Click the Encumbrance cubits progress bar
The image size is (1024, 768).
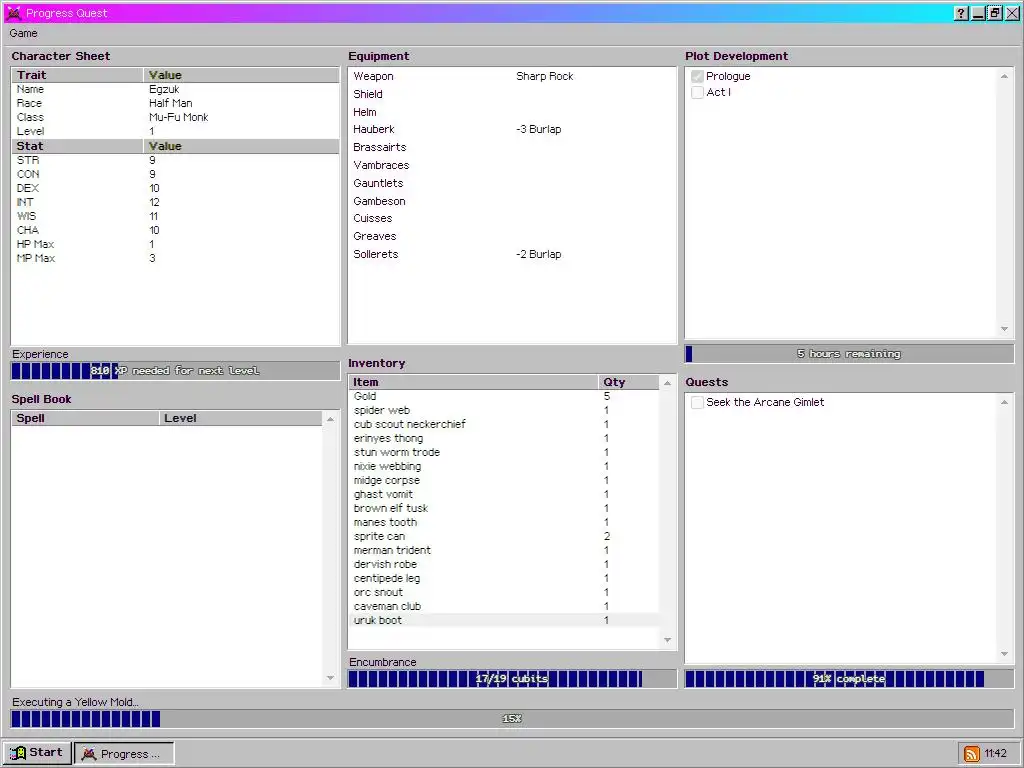point(512,679)
